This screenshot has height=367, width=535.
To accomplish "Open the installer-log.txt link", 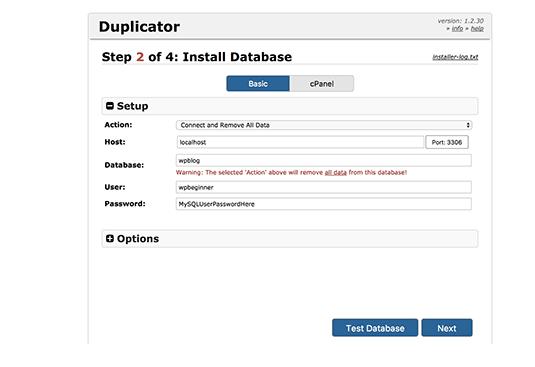I will (455, 57).
